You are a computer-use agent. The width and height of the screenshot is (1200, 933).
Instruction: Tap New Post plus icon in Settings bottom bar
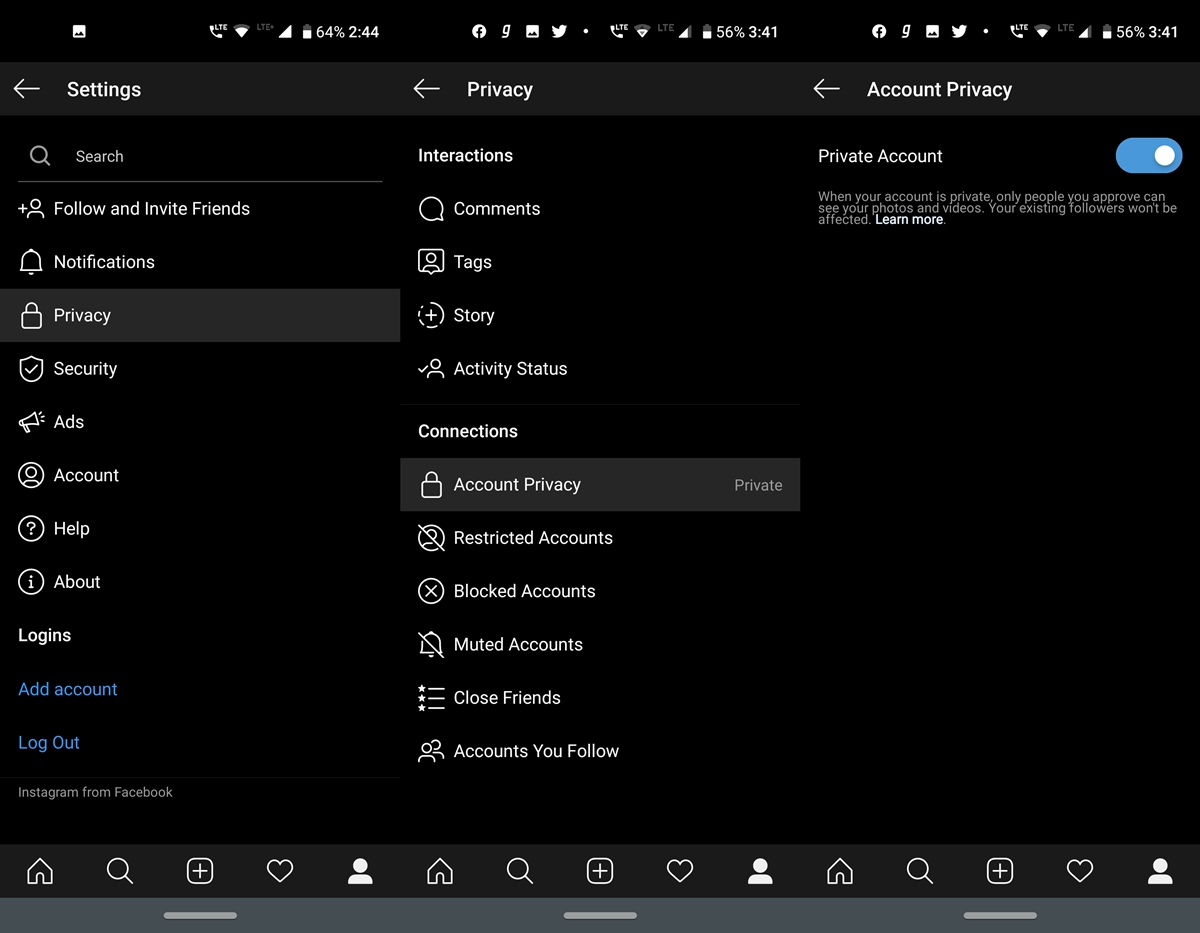pyautogui.click(x=200, y=871)
